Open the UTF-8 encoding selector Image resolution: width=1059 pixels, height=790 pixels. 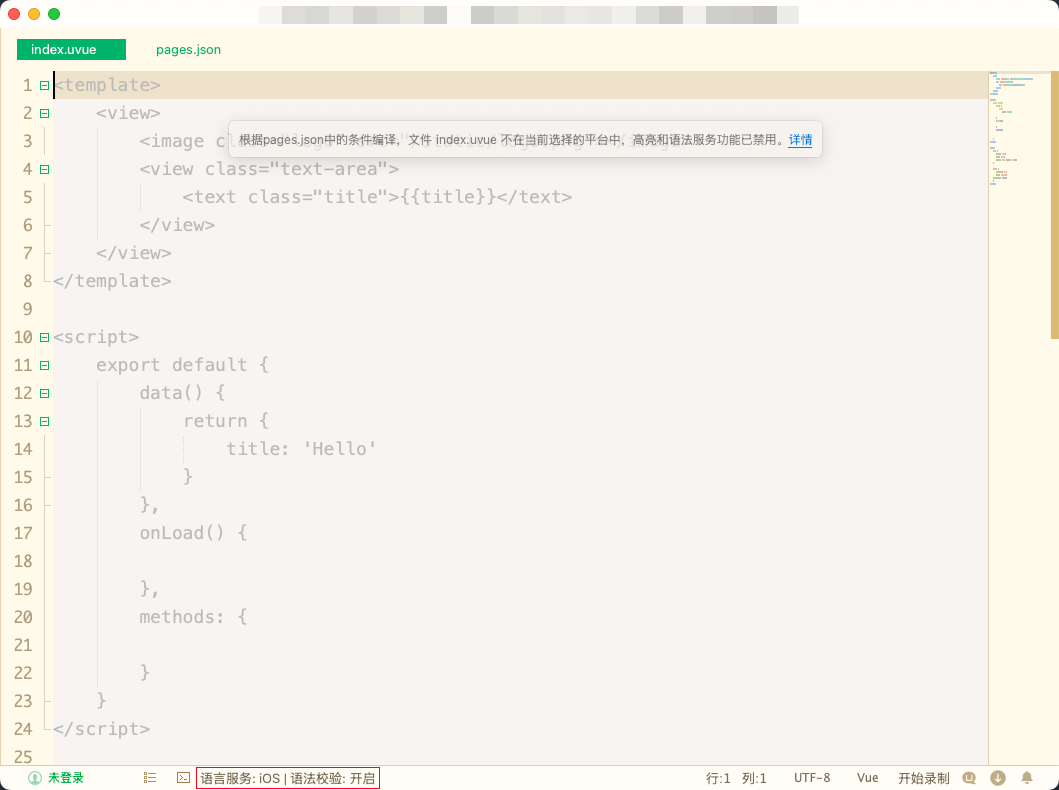click(x=812, y=778)
